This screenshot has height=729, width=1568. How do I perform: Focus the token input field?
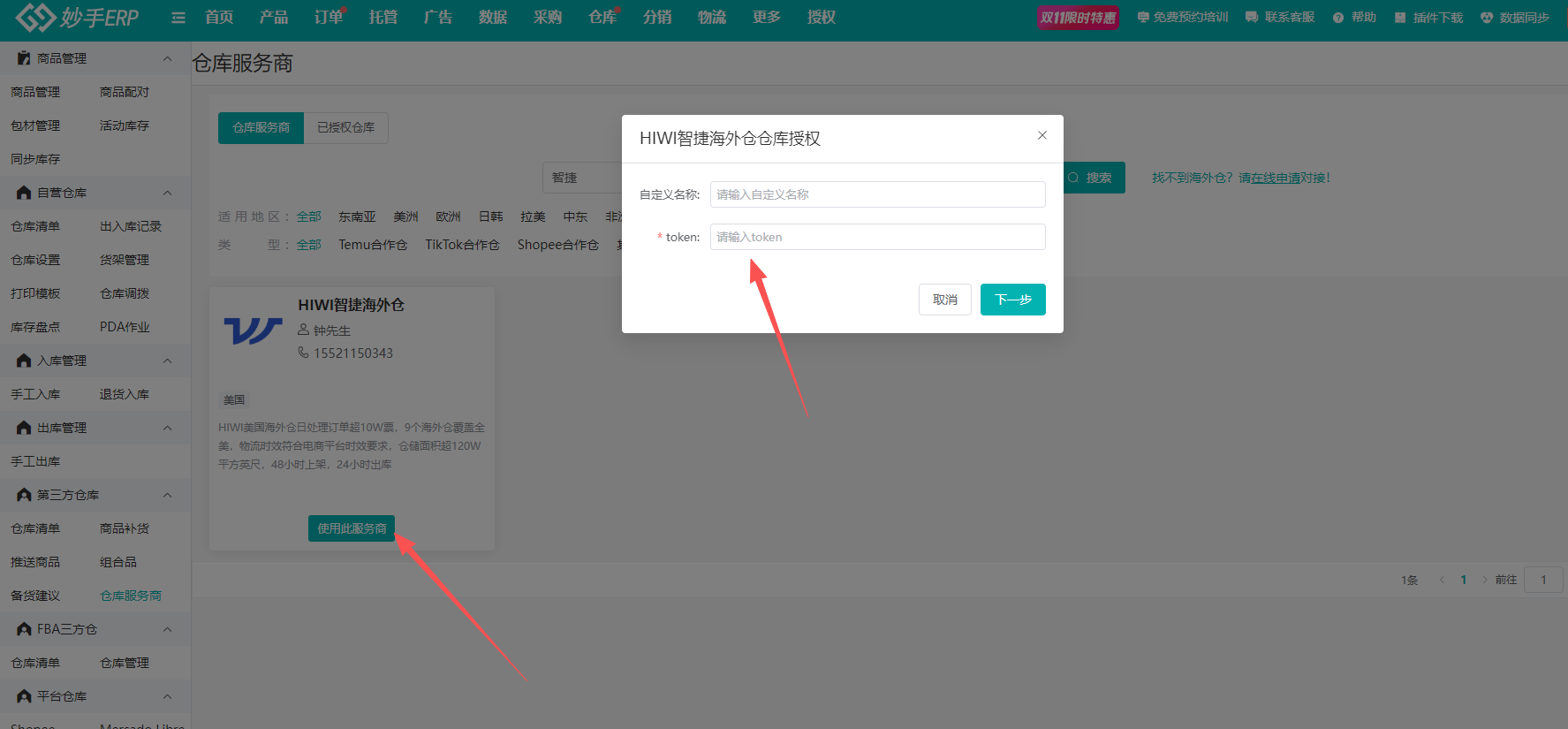(x=878, y=237)
